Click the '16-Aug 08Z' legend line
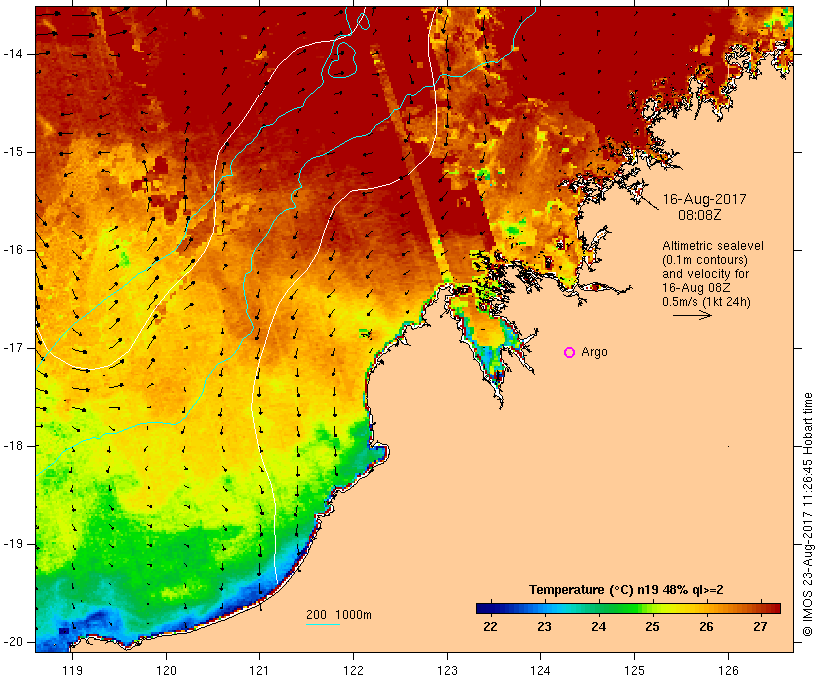This screenshot has width=820, height=680. [x=696, y=288]
